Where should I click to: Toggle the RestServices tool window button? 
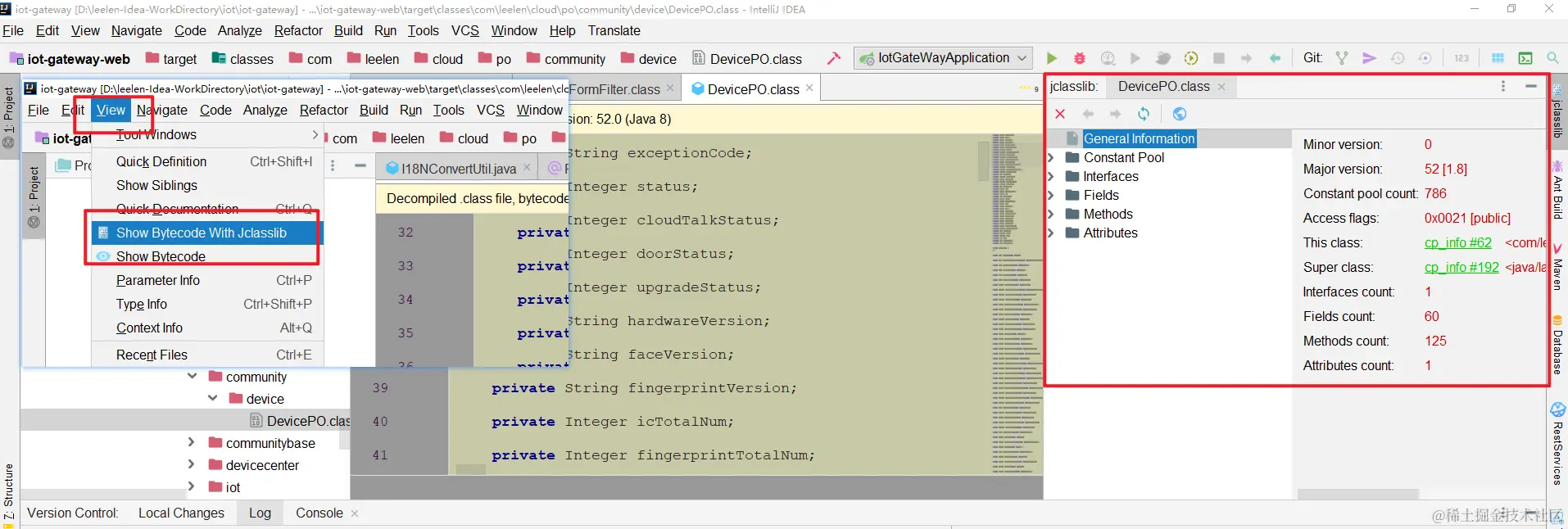tap(1558, 444)
